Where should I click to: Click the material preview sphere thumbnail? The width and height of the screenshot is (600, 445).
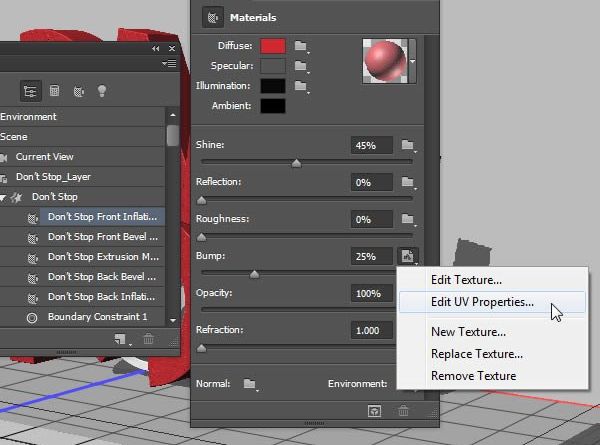tap(385, 61)
